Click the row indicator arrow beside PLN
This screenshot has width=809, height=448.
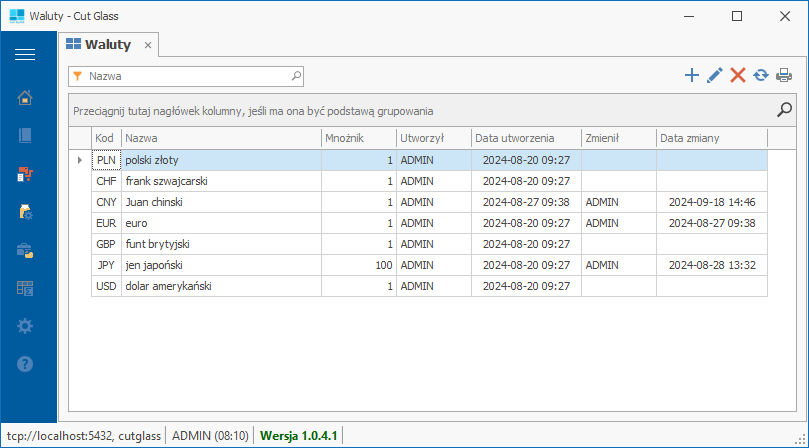(x=80, y=160)
